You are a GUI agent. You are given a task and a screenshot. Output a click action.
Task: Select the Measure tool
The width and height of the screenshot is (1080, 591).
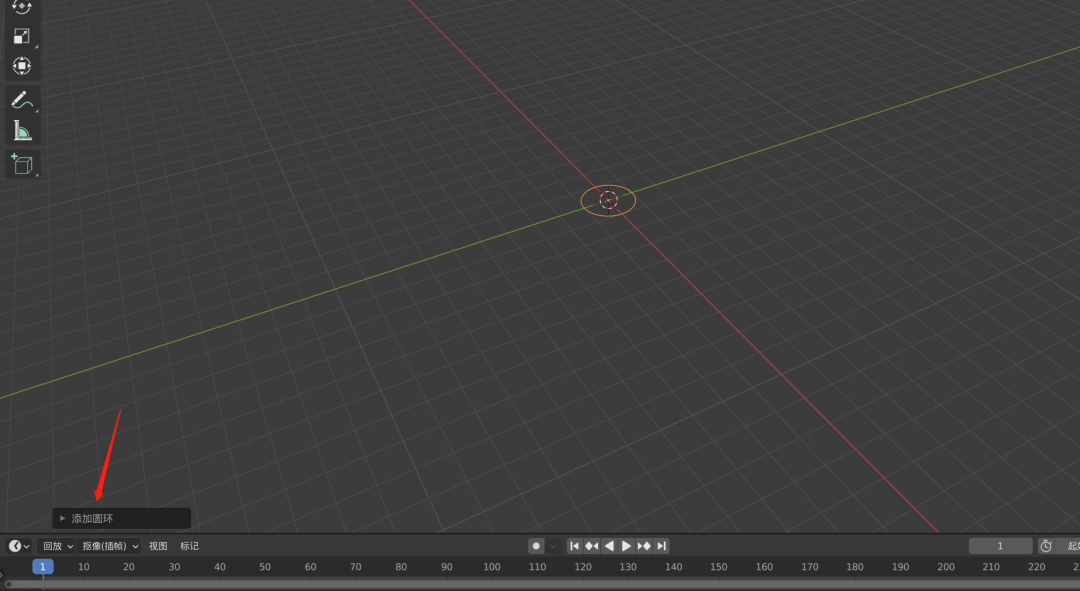click(x=22, y=130)
